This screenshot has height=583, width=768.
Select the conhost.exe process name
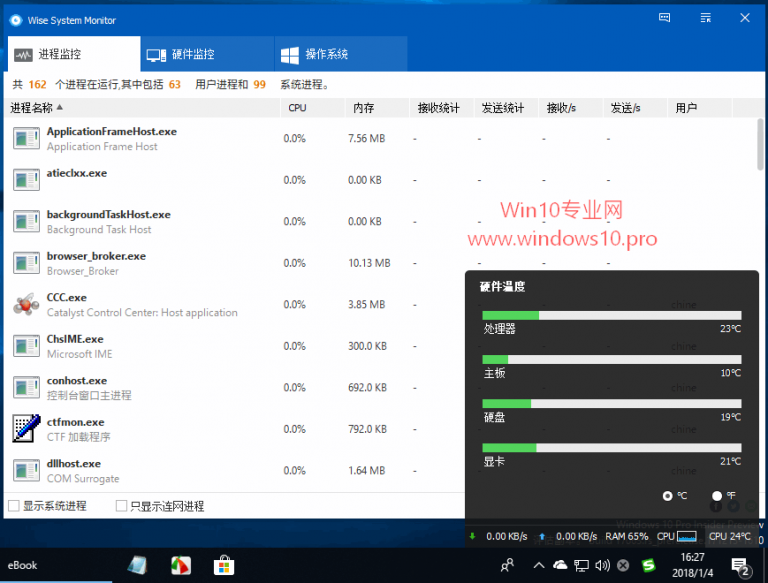pos(76,381)
